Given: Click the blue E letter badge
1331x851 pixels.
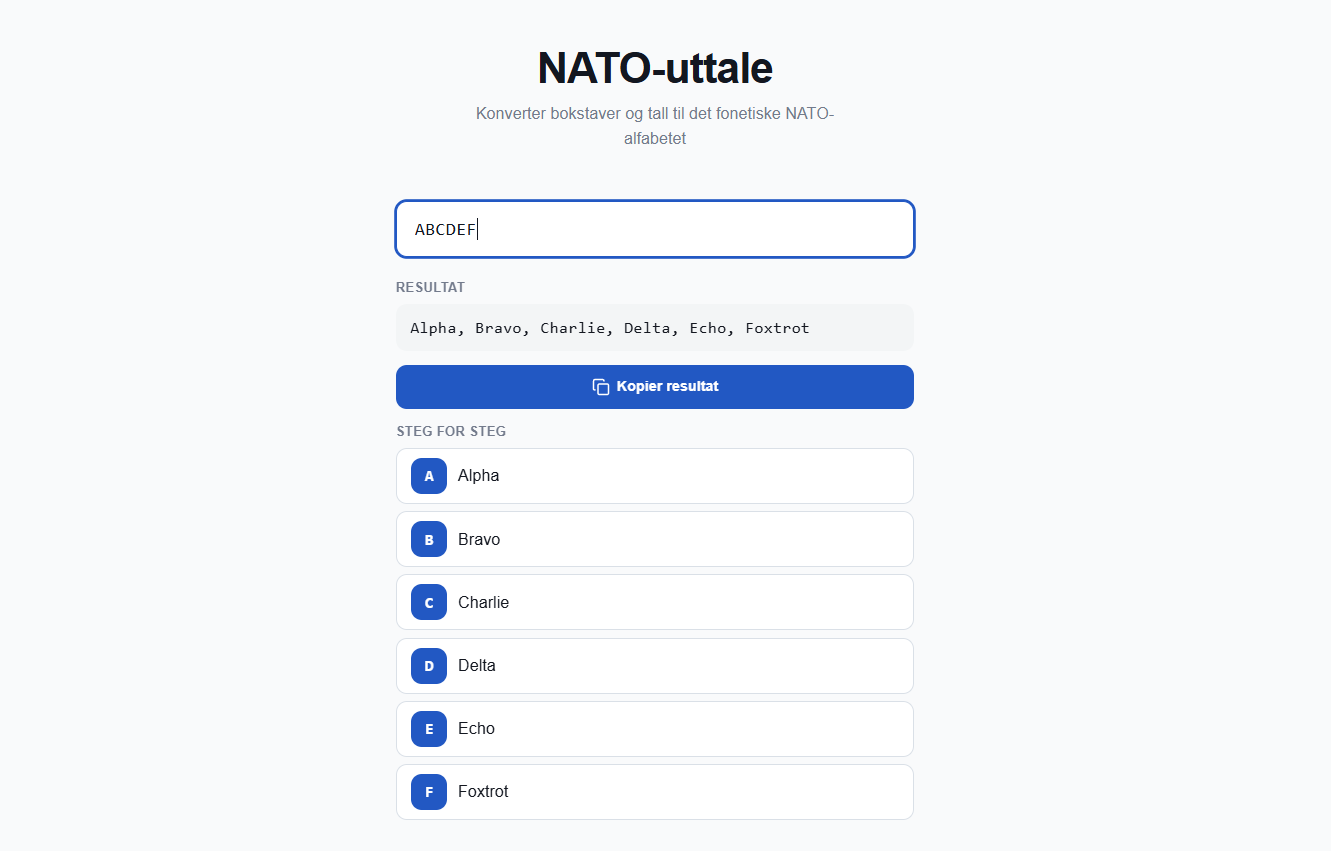Looking at the screenshot, I should tap(429, 729).
